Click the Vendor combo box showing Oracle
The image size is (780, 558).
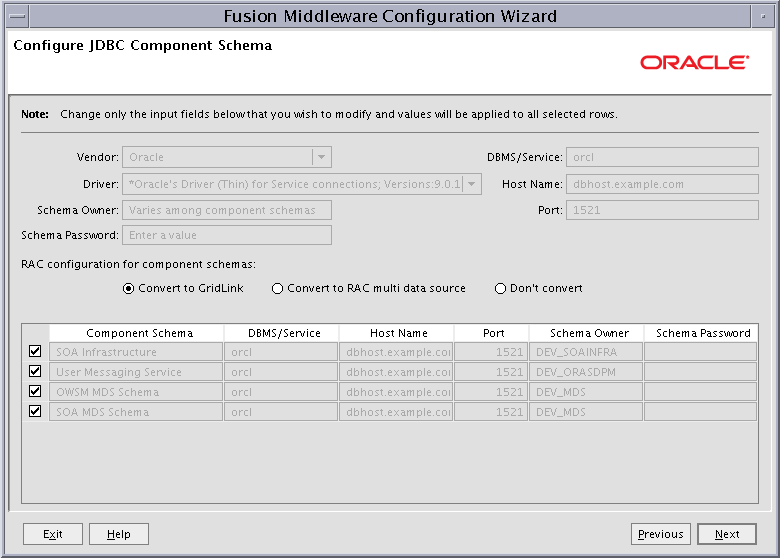227,157
